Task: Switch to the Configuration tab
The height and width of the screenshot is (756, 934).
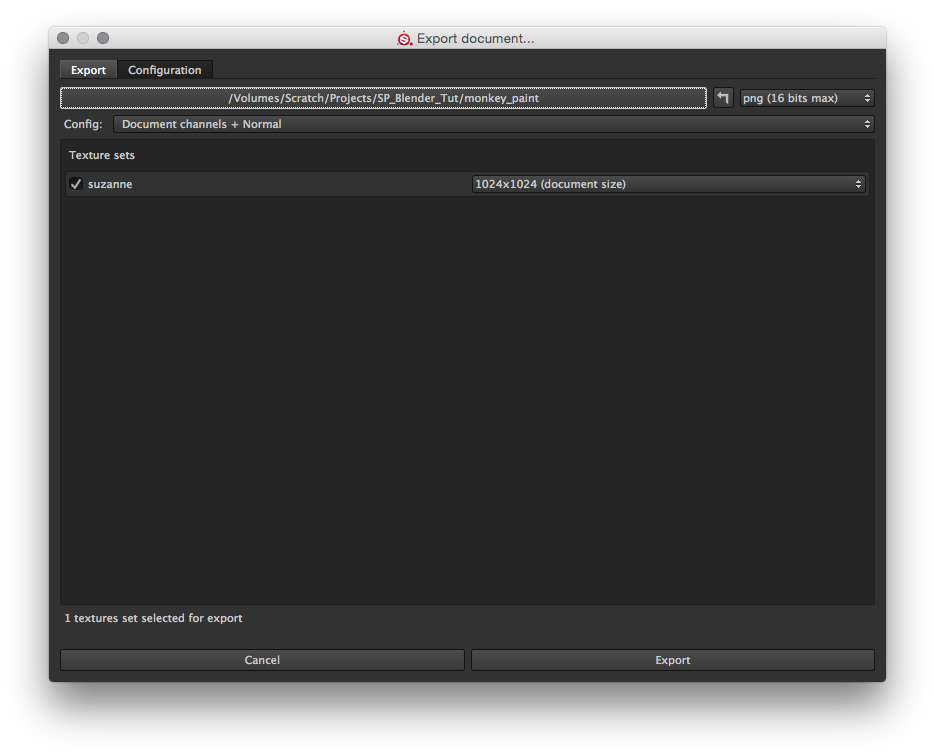Action: point(164,70)
